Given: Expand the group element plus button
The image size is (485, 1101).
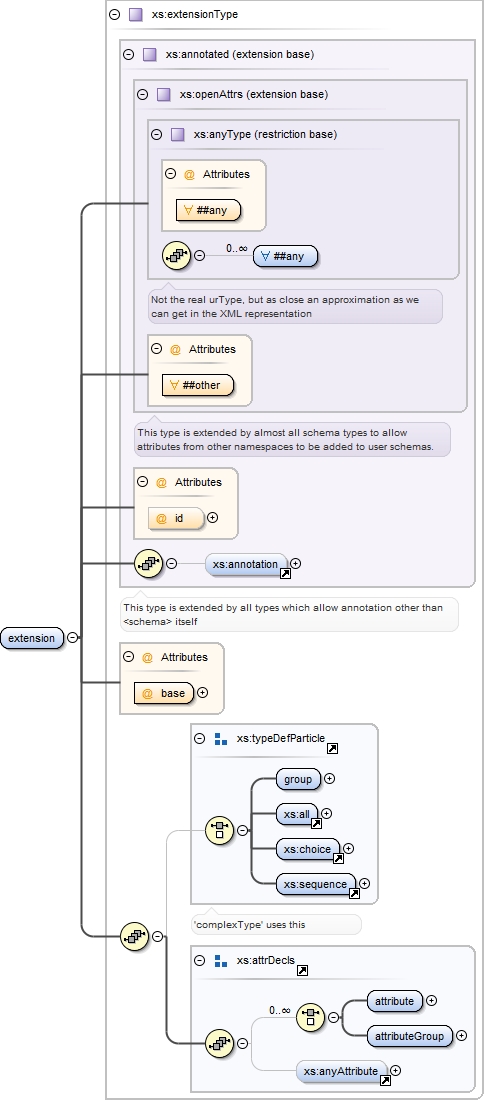Looking at the screenshot, I should 329,779.
